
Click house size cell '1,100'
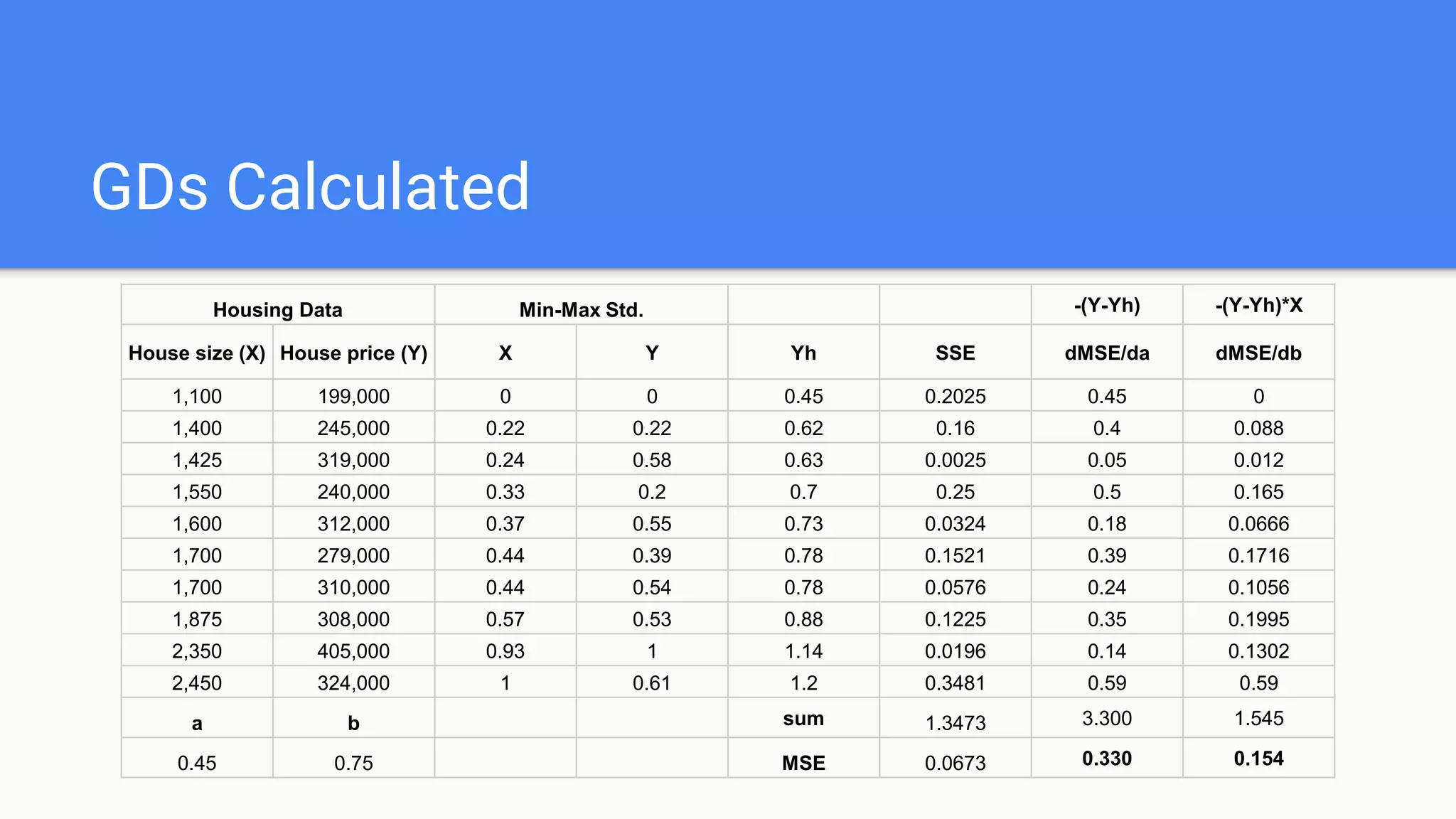coord(197,396)
